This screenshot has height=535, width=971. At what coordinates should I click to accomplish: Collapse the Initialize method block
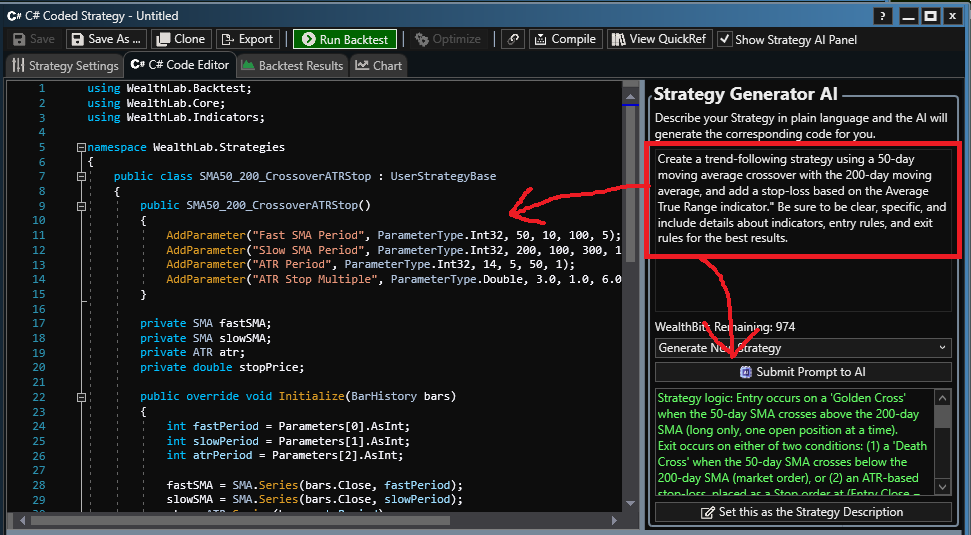(81, 397)
